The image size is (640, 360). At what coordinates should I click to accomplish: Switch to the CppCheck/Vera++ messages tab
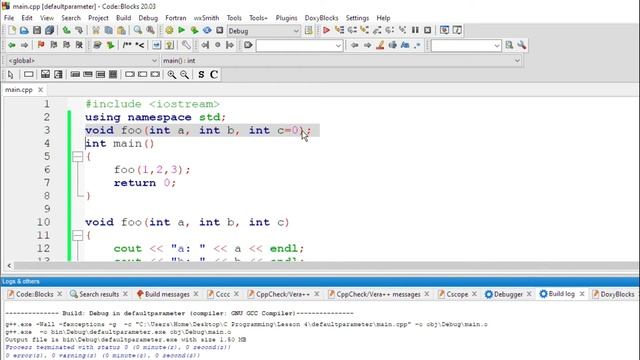[378, 294]
